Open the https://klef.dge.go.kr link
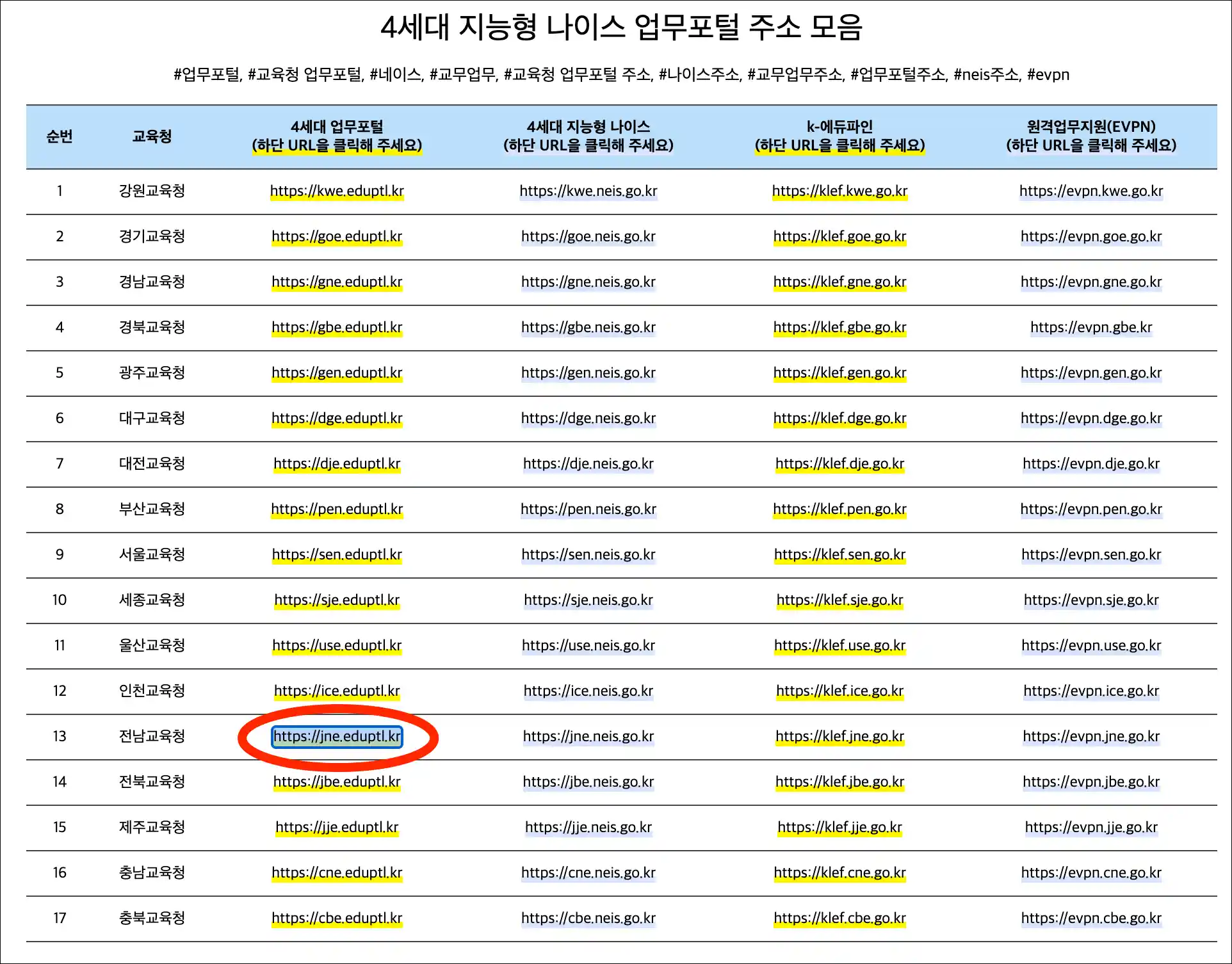The width and height of the screenshot is (1232, 964). tap(839, 418)
